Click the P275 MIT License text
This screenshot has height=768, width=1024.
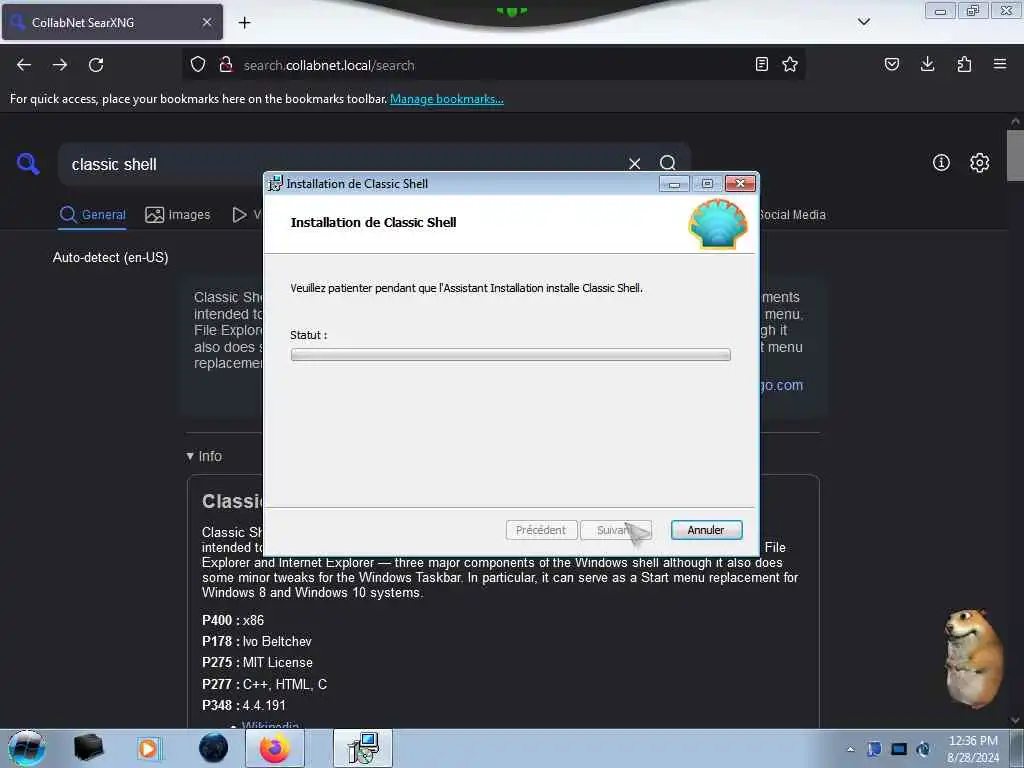coord(257,663)
